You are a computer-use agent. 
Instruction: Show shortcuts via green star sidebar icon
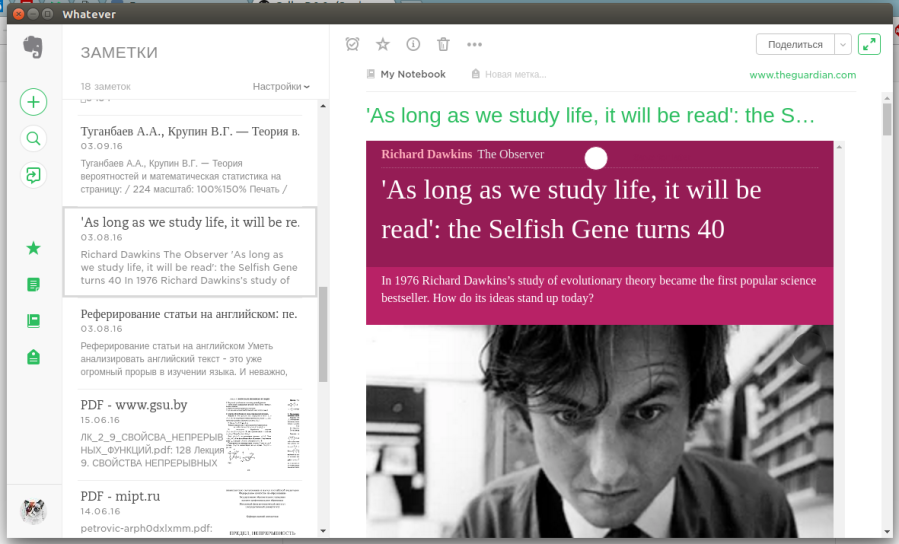tap(33, 248)
